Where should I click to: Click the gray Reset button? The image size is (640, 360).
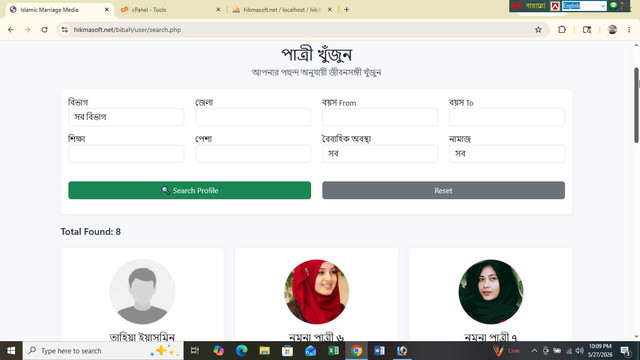[x=444, y=190]
